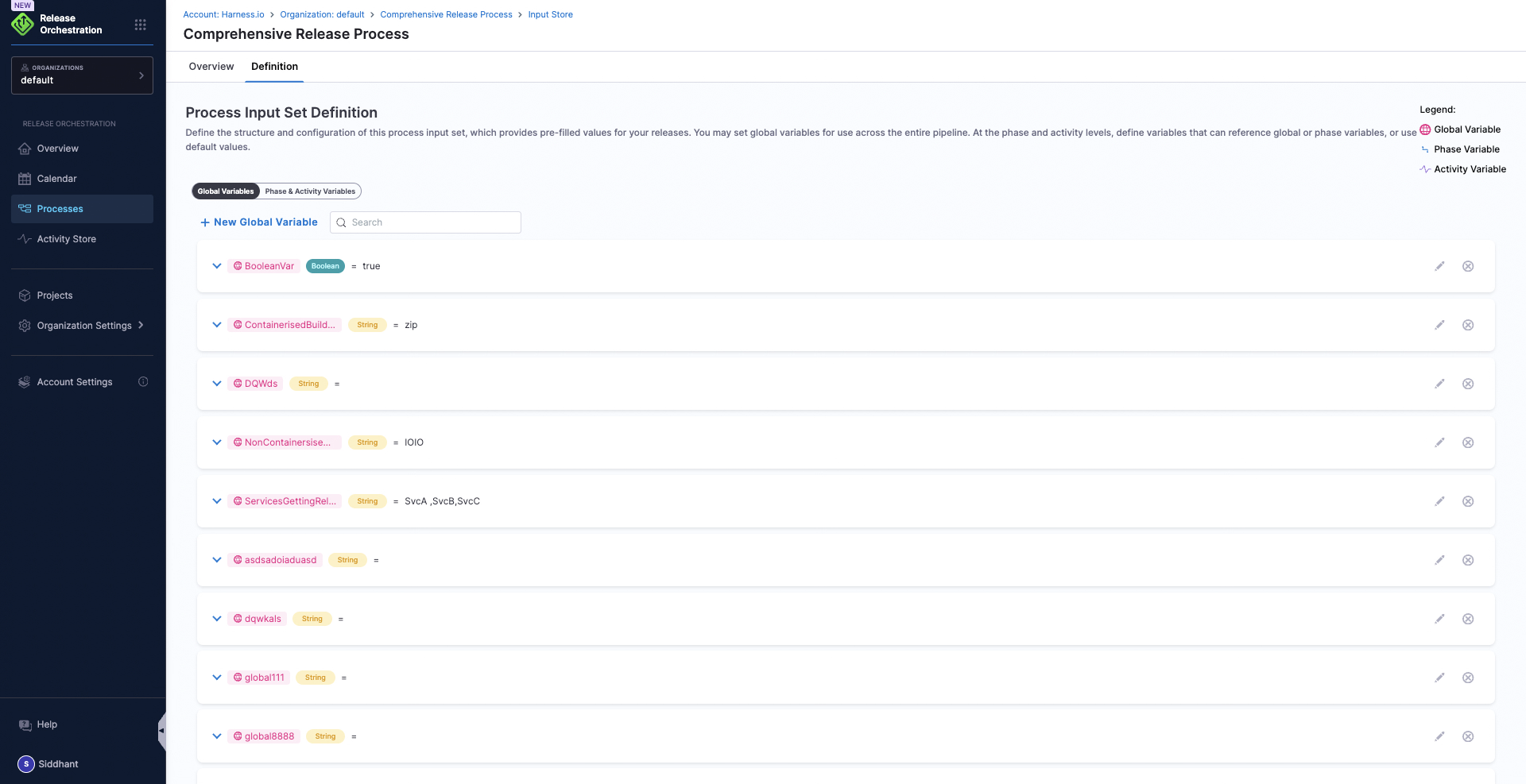Remove the global111 variable
1526x784 pixels.
tap(1468, 678)
